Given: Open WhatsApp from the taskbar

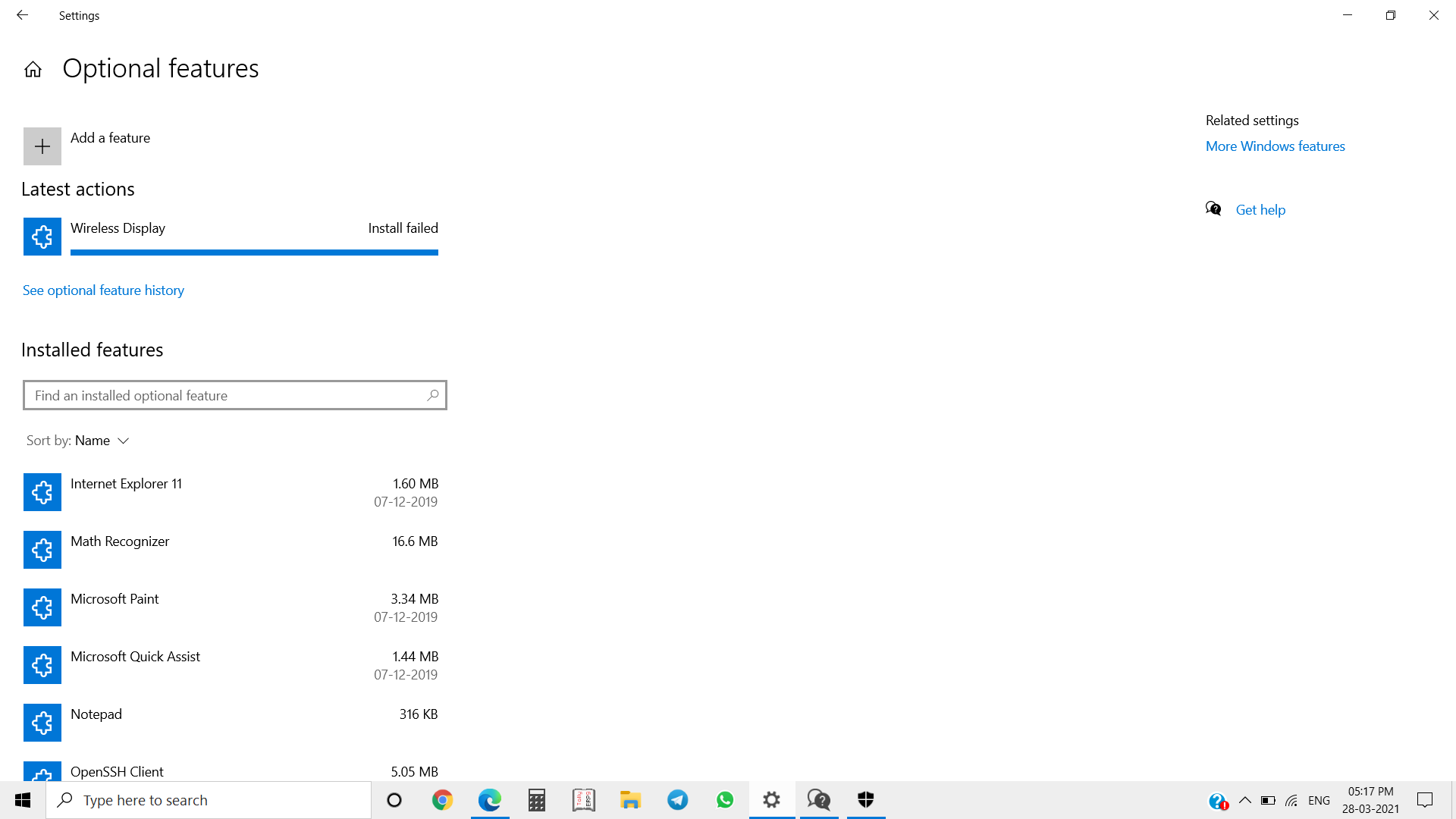Looking at the screenshot, I should [725, 800].
